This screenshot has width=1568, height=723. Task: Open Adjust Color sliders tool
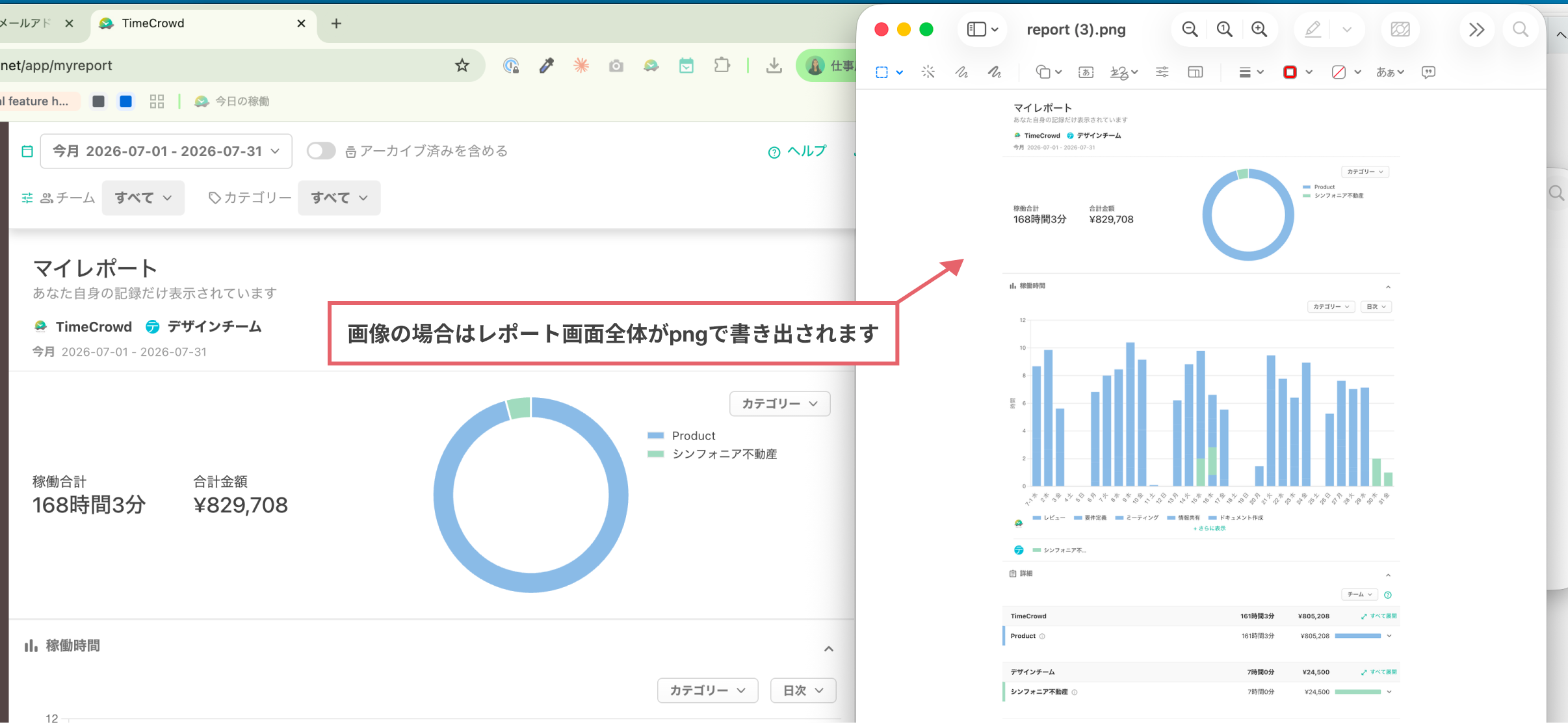point(1162,72)
